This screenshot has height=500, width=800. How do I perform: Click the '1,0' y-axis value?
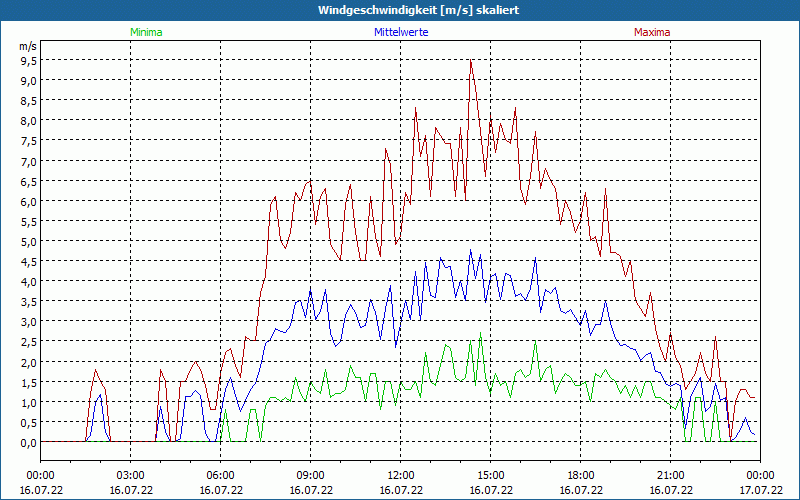pyautogui.click(x=29, y=402)
